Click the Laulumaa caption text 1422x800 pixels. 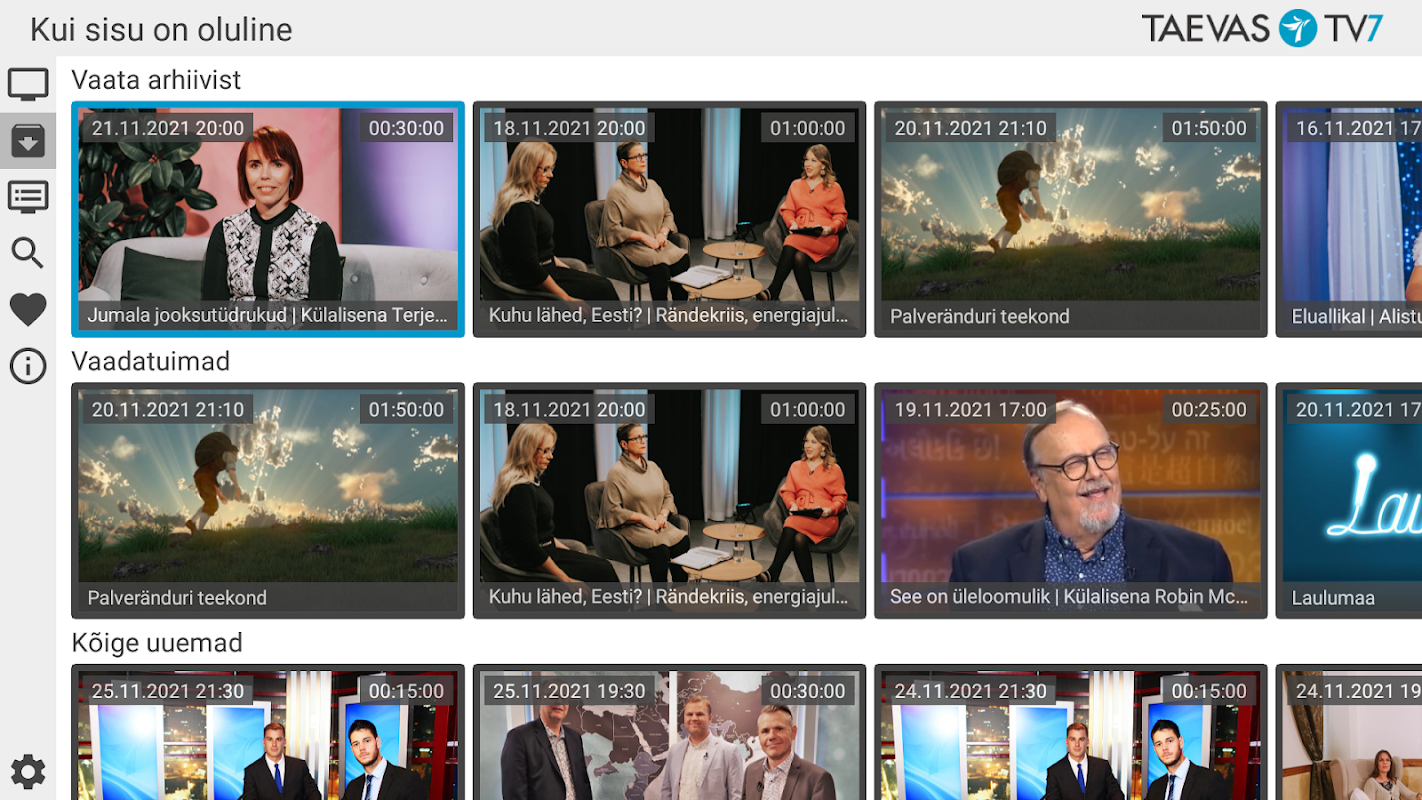tap(1333, 598)
